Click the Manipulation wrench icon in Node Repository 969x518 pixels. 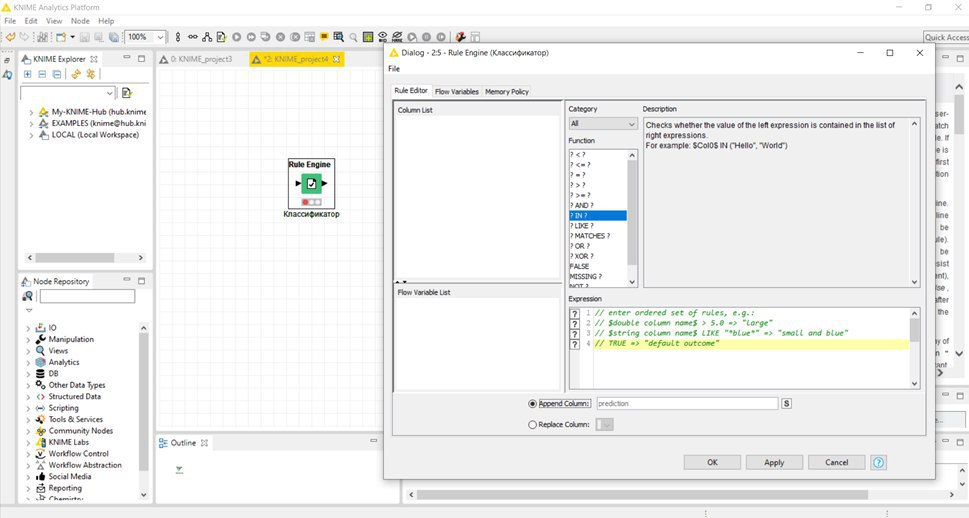click(41, 339)
